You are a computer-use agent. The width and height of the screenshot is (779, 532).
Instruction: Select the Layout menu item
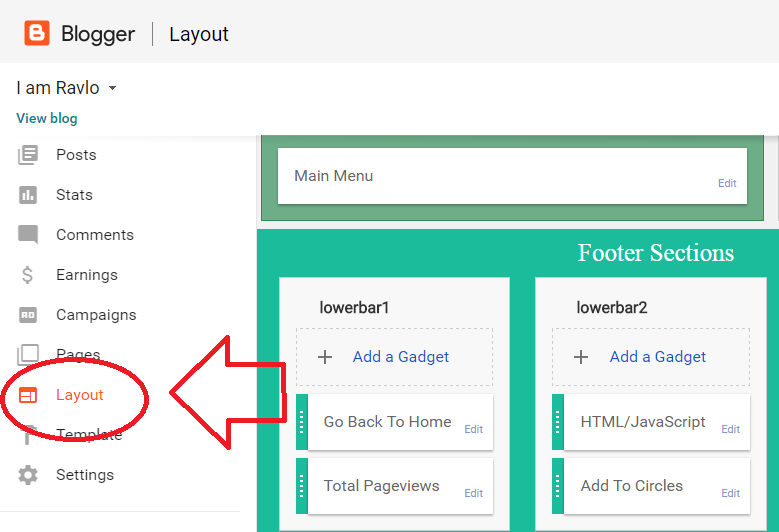pos(79,395)
